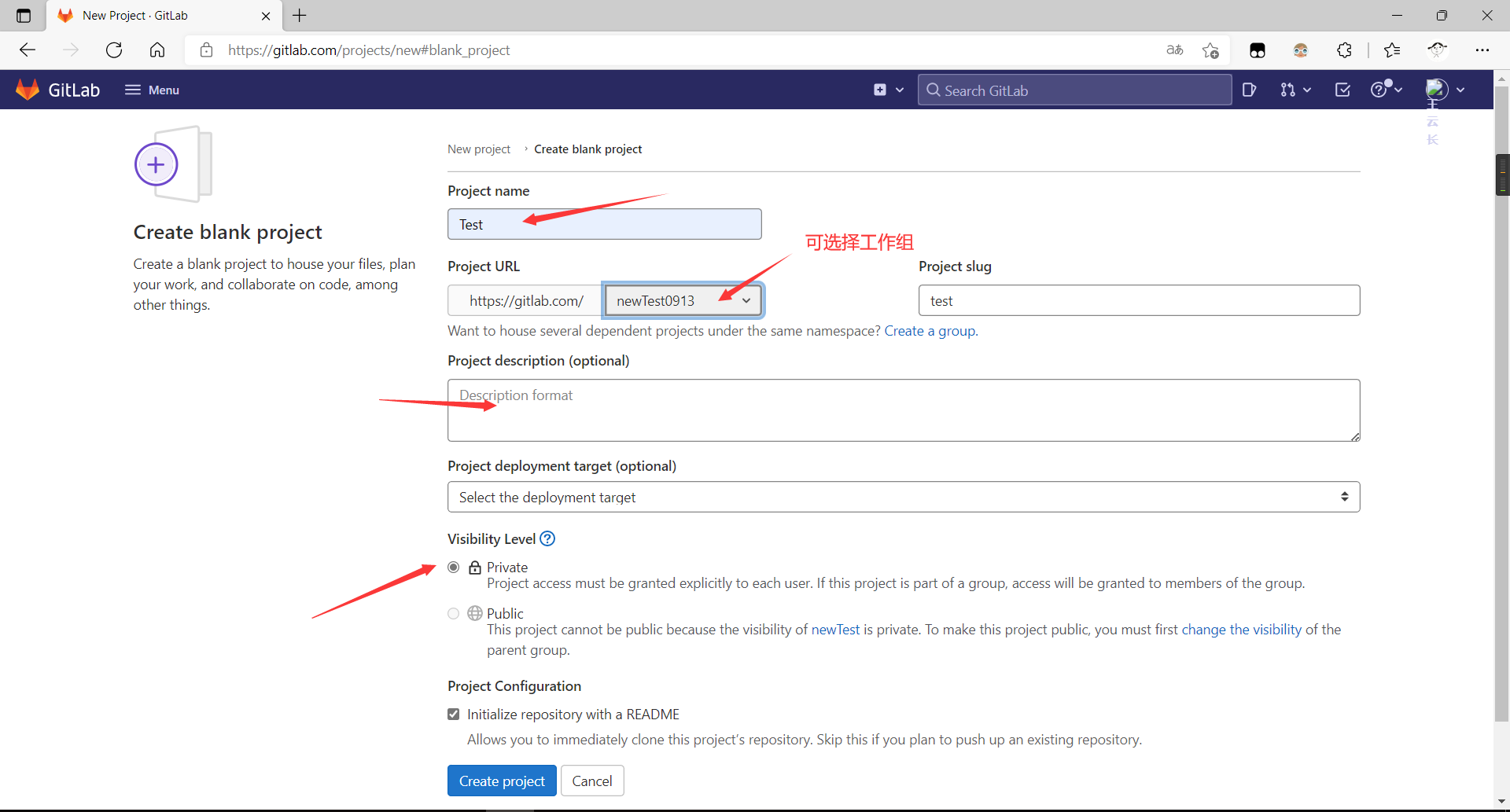
Task: Open the help question mark menu
Action: pyautogui.click(x=1387, y=90)
